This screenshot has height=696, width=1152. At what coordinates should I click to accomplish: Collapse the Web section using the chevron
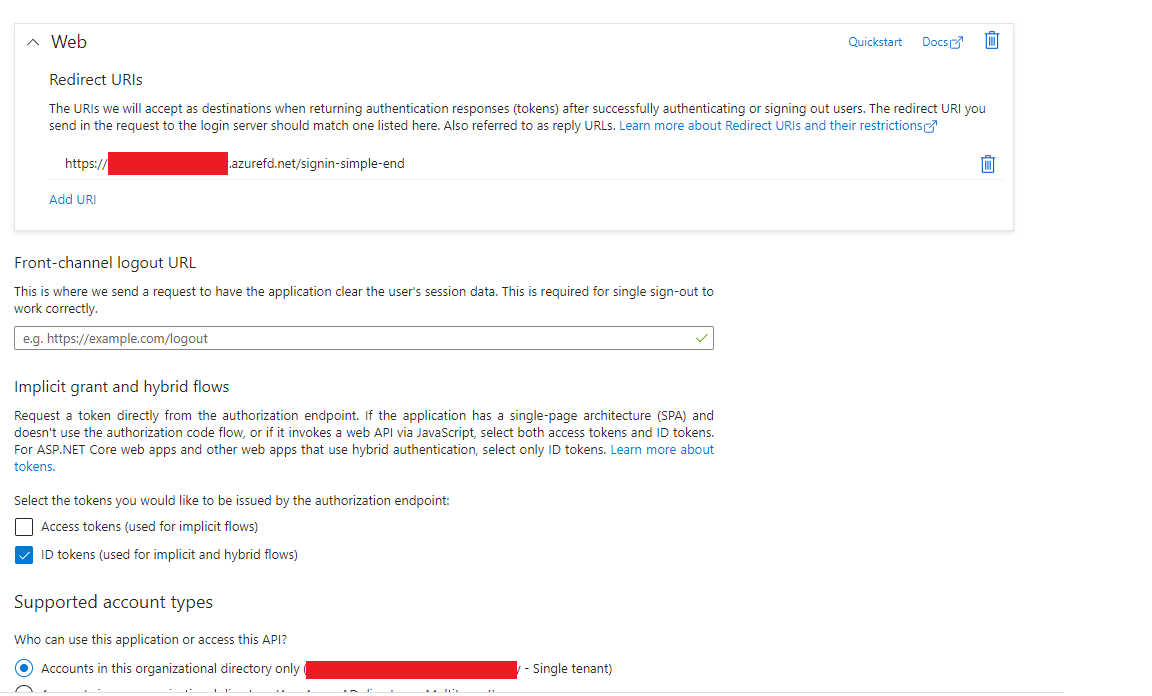tap(32, 41)
